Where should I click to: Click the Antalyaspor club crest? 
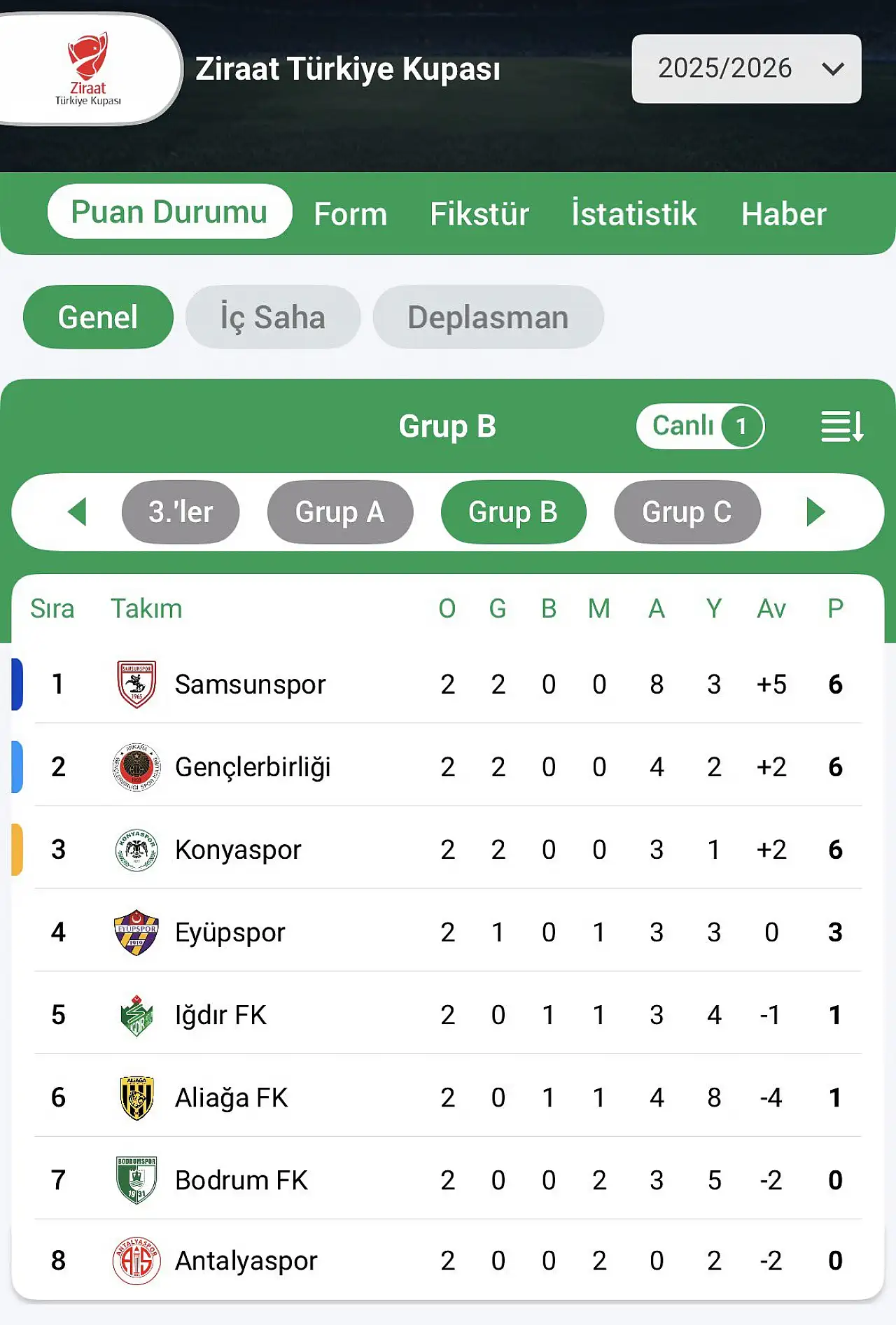[136, 1261]
